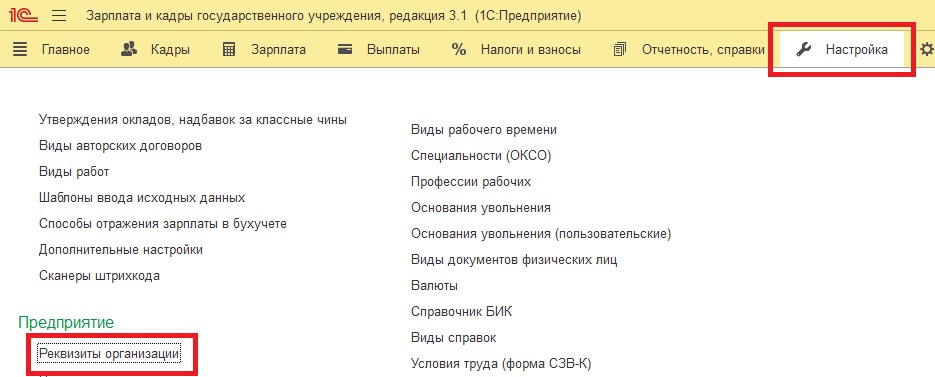Open Специальности (ОКСО) link
The width and height of the screenshot is (935, 377).
click(x=481, y=156)
